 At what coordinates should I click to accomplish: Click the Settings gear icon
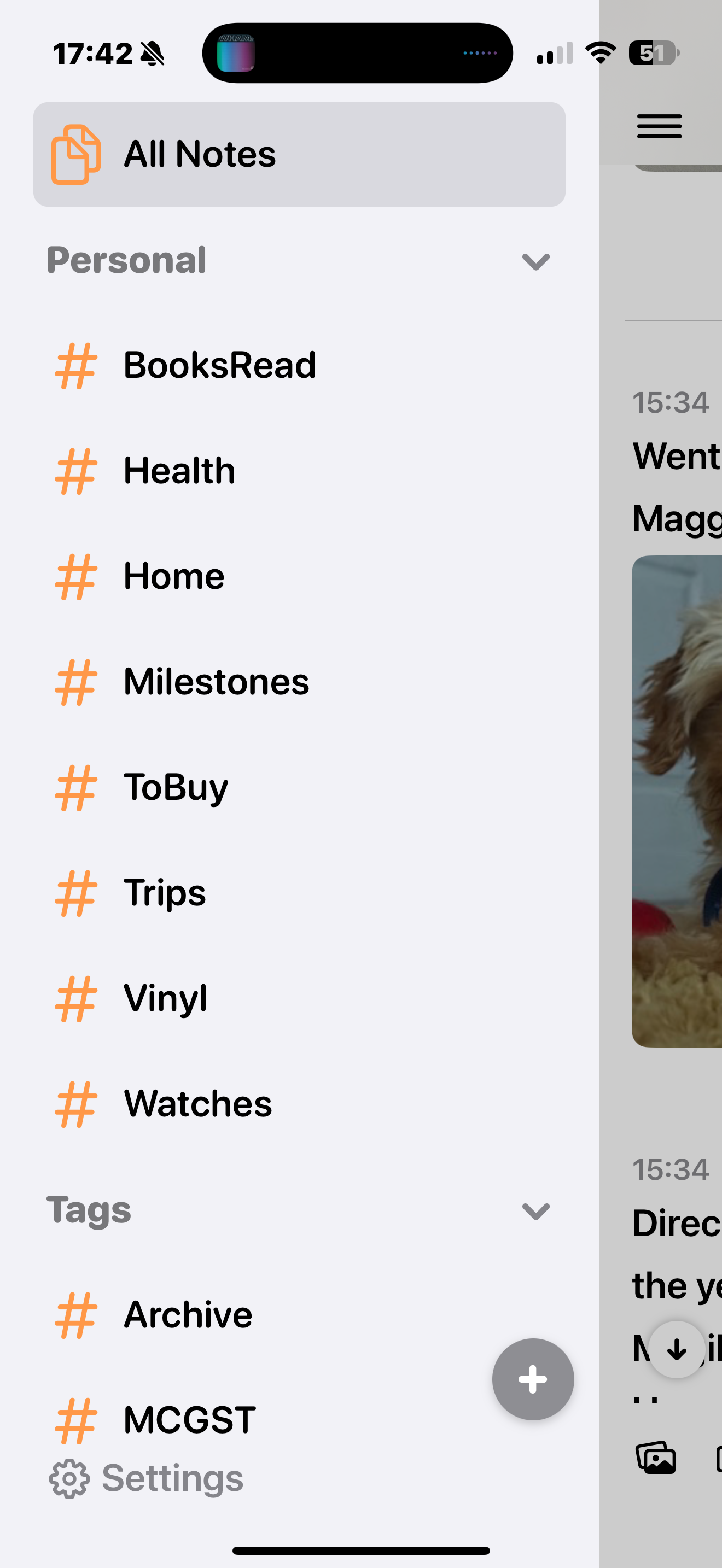[x=69, y=1478]
